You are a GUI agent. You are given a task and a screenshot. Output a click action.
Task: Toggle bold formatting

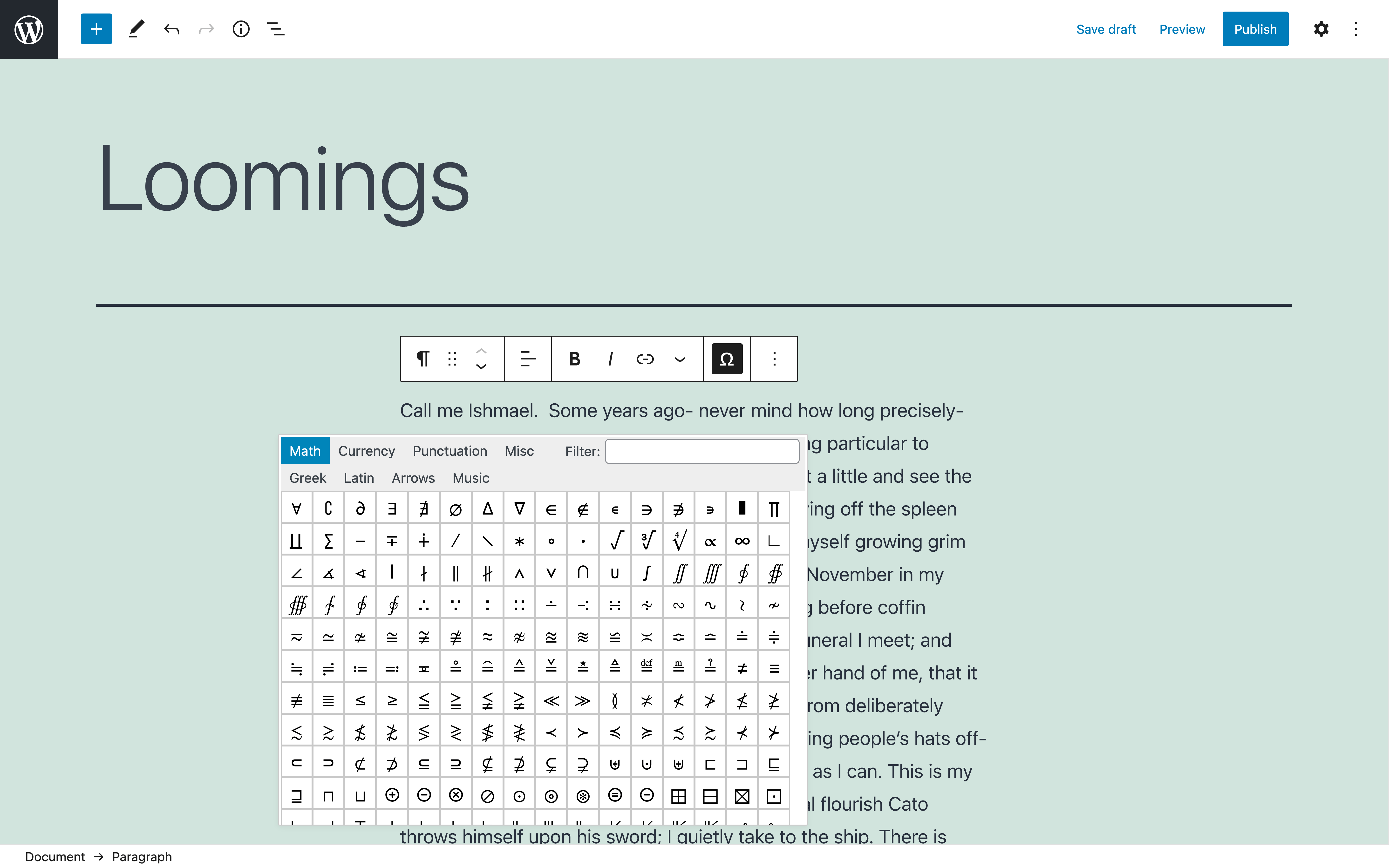point(574,359)
